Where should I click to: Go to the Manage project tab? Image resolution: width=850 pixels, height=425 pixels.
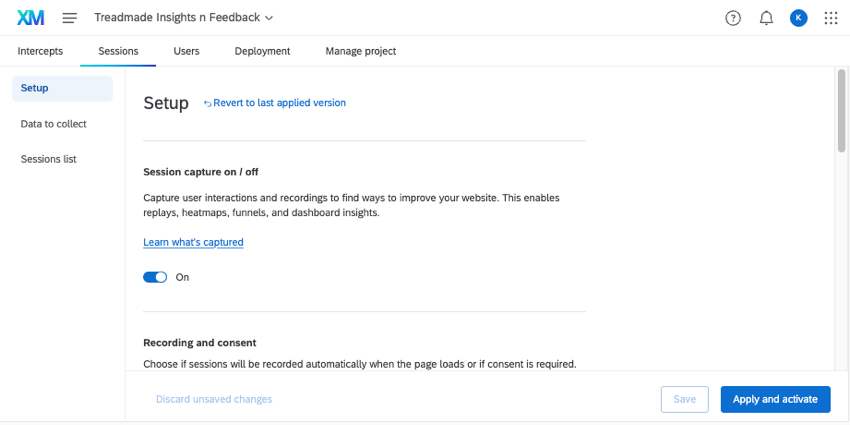coord(360,51)
